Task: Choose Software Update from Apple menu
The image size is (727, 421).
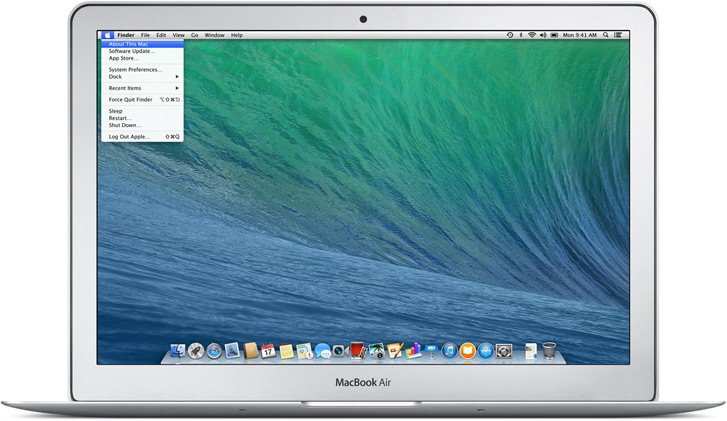Action: [131, 51]
